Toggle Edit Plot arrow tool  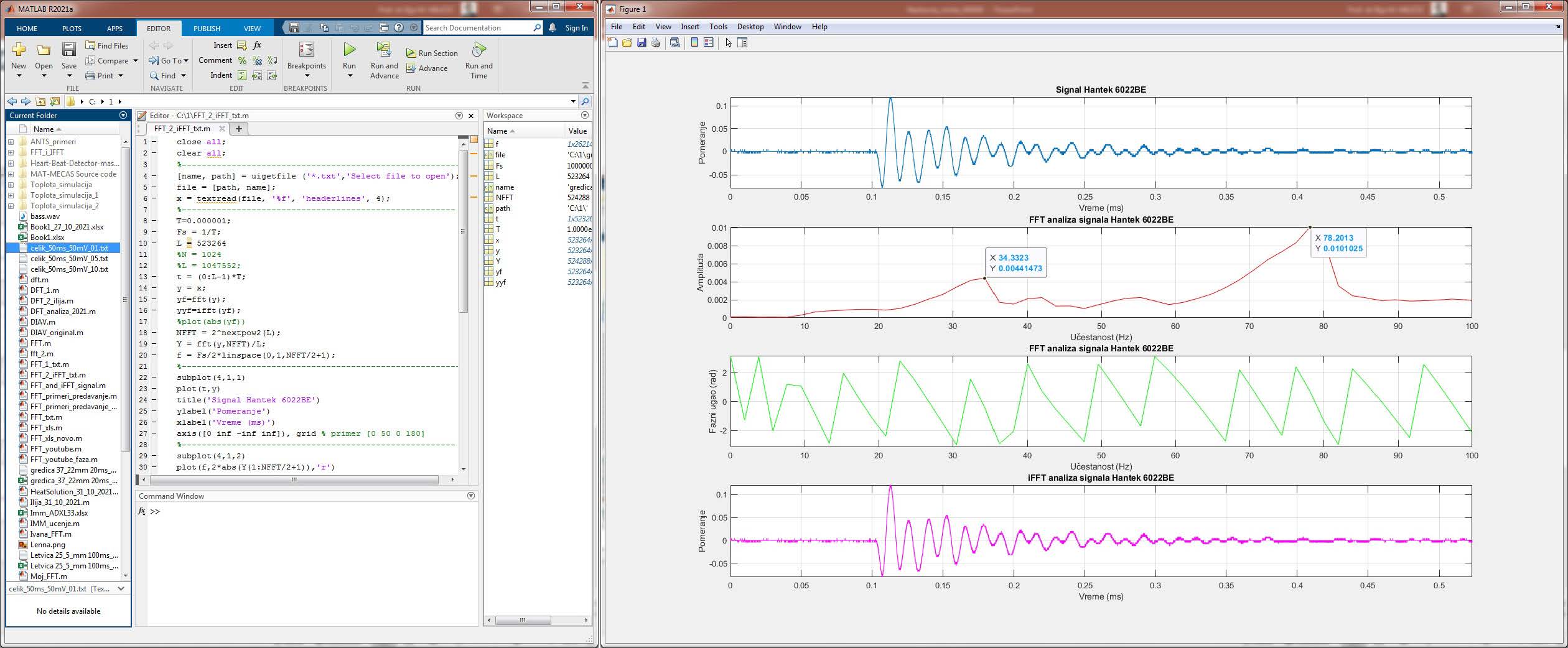click(729, 43)
